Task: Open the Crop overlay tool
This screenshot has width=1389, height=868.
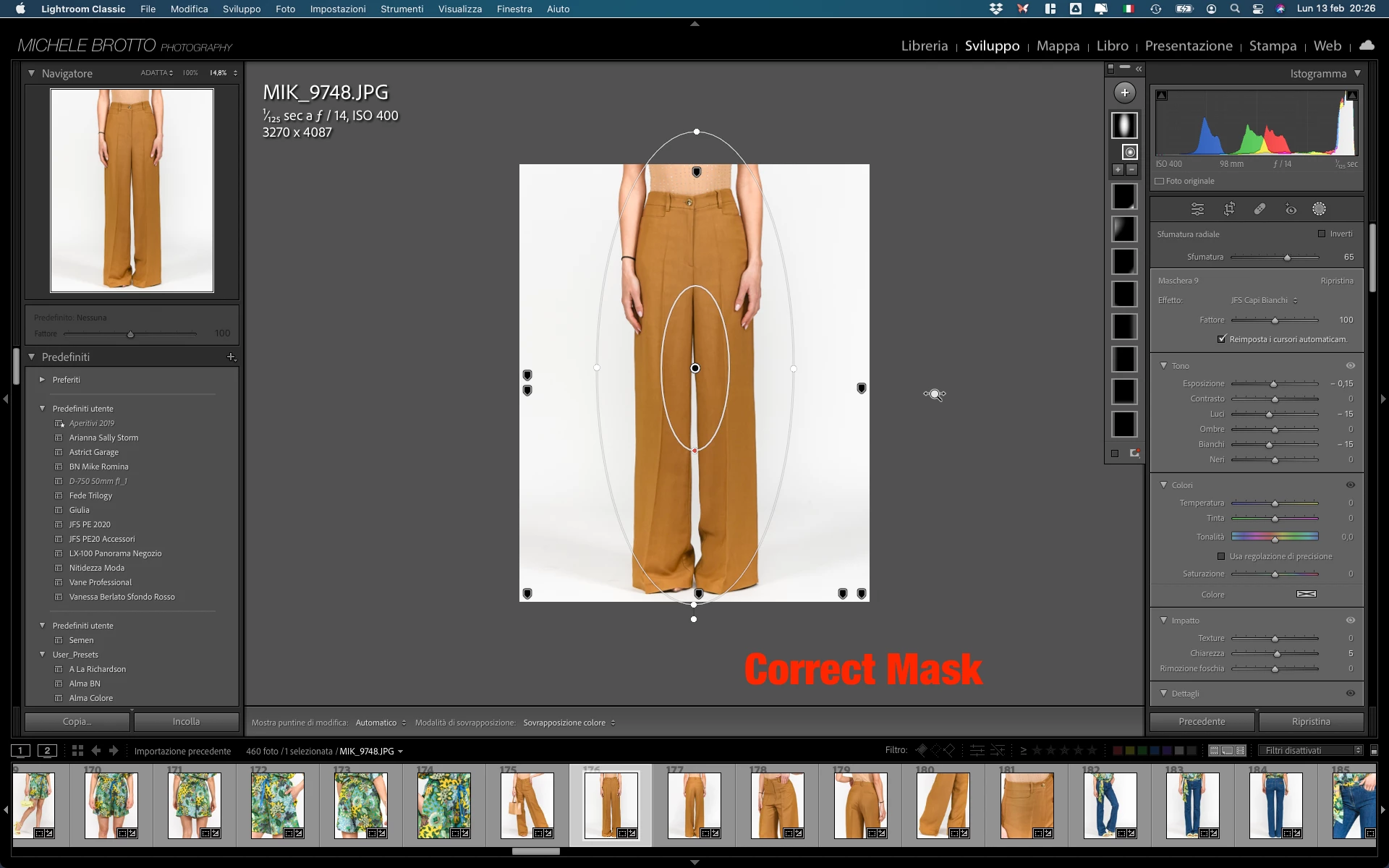Action: pos(1229,209)
